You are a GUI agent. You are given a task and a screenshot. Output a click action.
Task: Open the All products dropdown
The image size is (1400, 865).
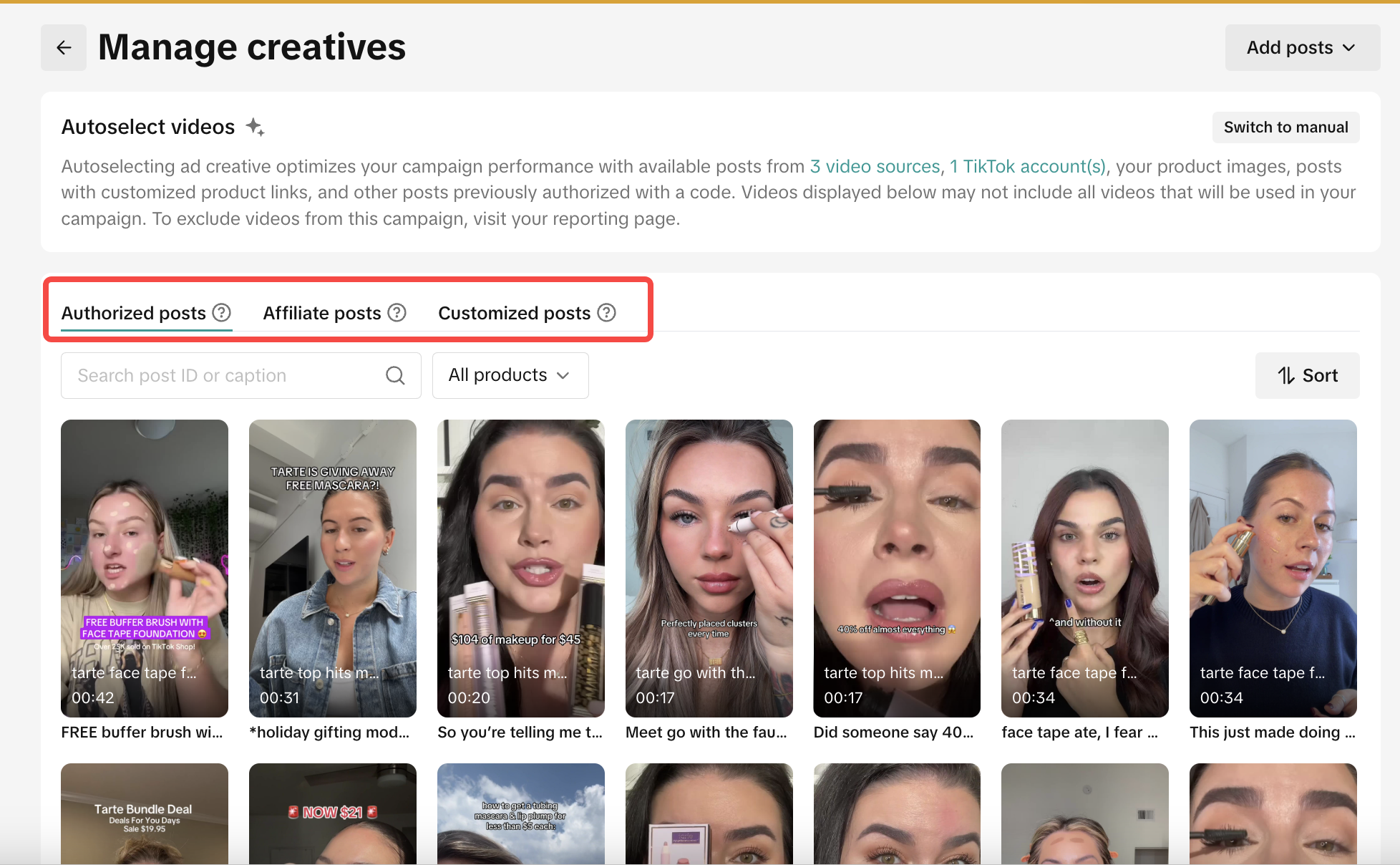tap(510, 375)
